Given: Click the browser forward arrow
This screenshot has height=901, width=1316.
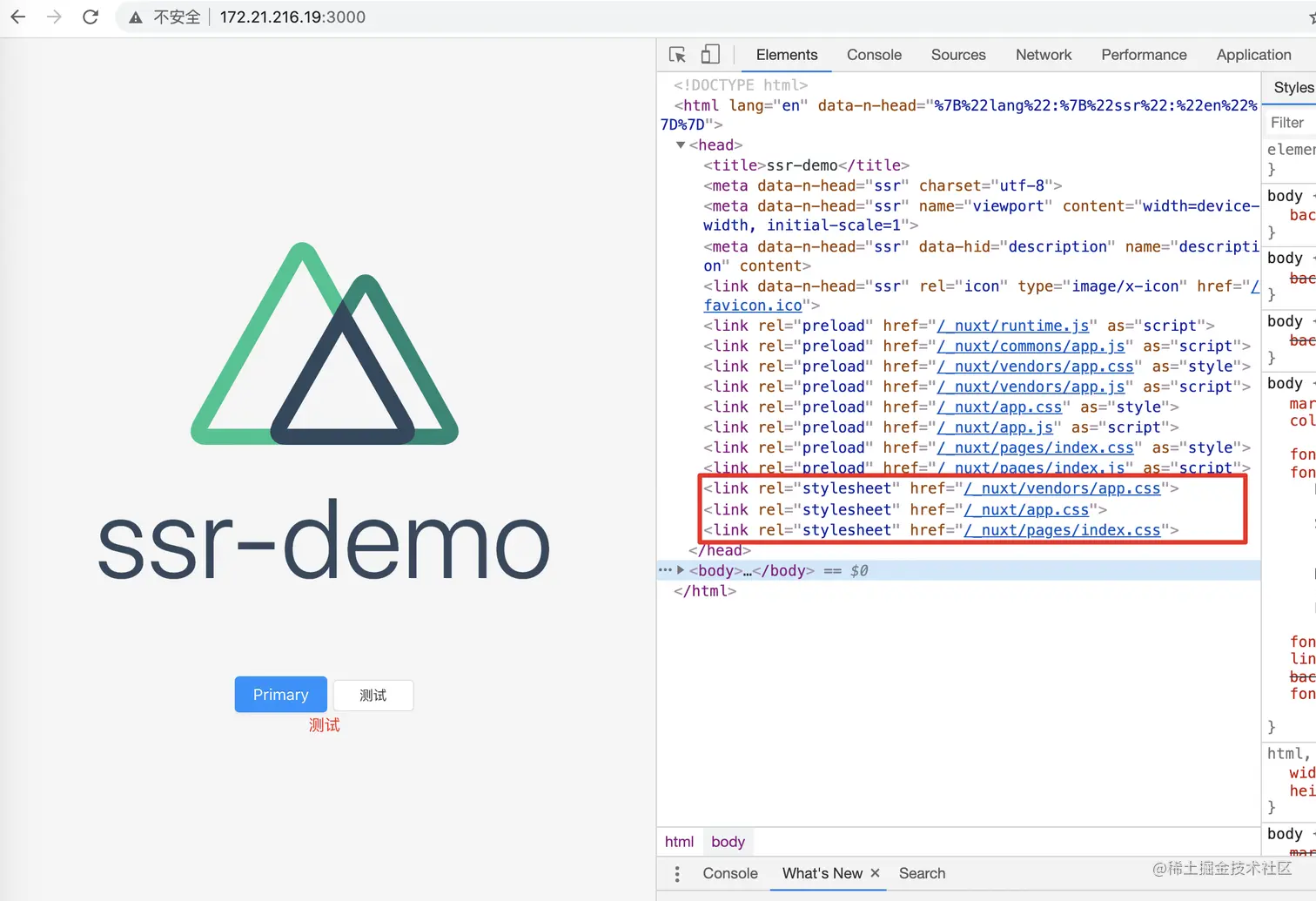Looking at the screenshot, I should (54, 17).
